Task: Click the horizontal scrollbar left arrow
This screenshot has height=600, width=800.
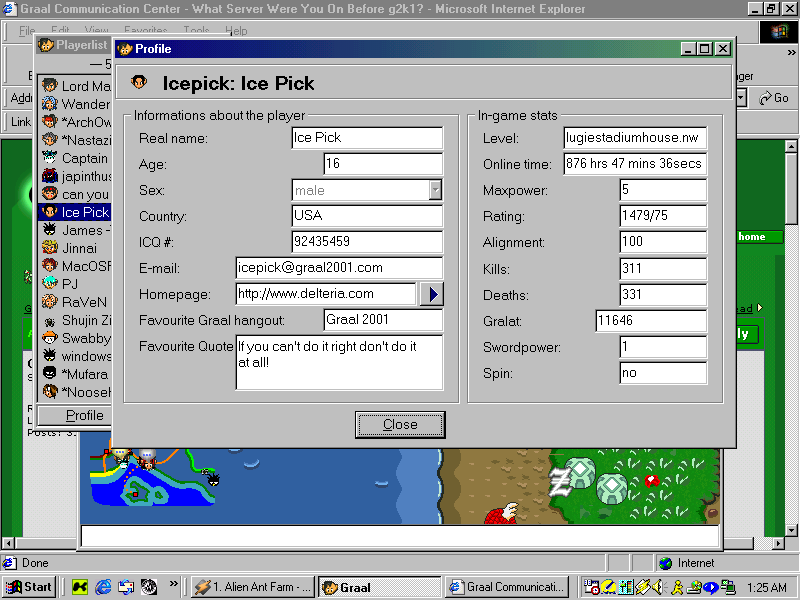Action: click(x=7, y=543)
